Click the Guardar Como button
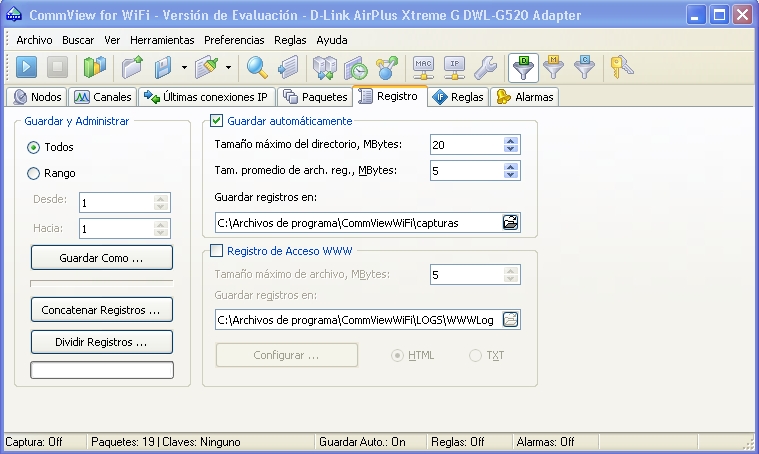759x454 pixels. (x=101, y=258)
